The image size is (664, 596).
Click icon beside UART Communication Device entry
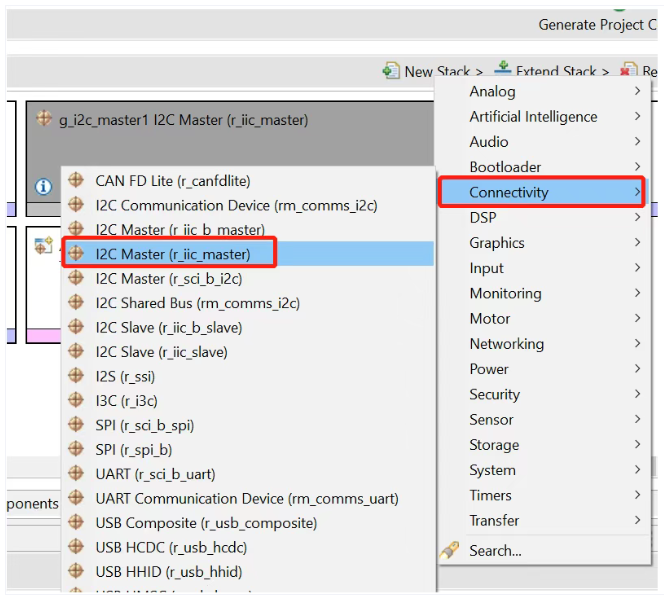(x=76, y=498)
